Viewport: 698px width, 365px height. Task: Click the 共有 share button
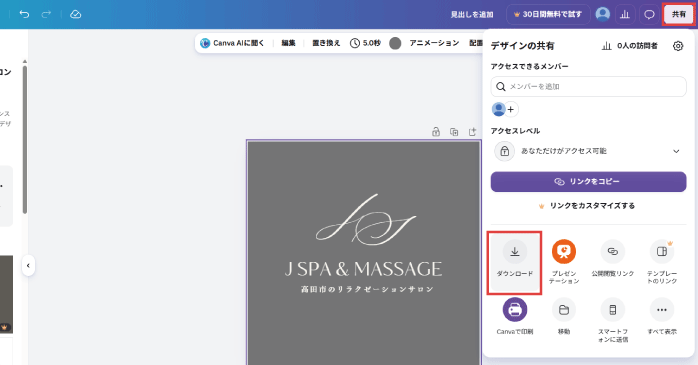(678, 14)
